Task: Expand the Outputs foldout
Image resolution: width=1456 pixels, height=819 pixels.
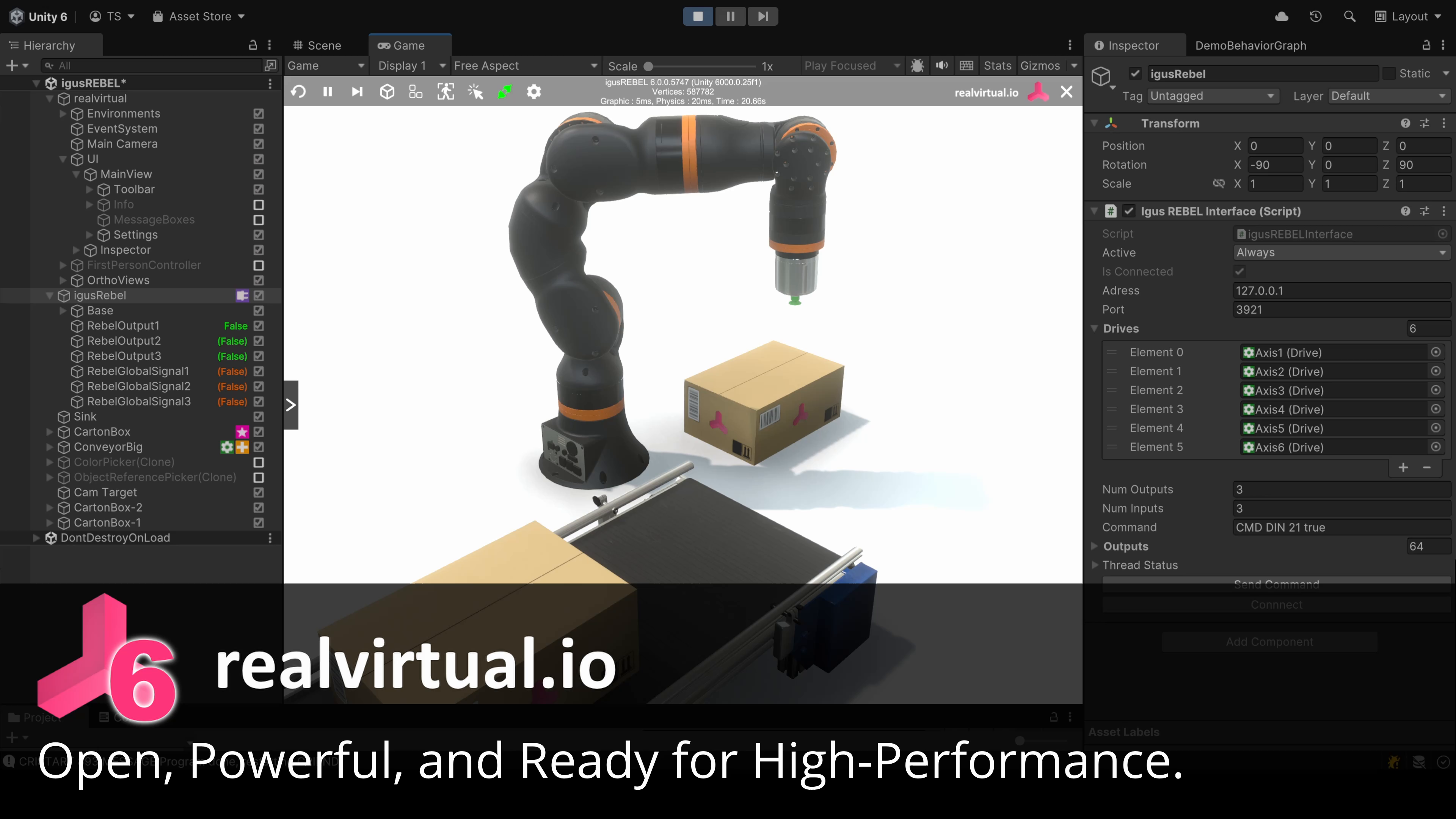Action: (1094, 546)
